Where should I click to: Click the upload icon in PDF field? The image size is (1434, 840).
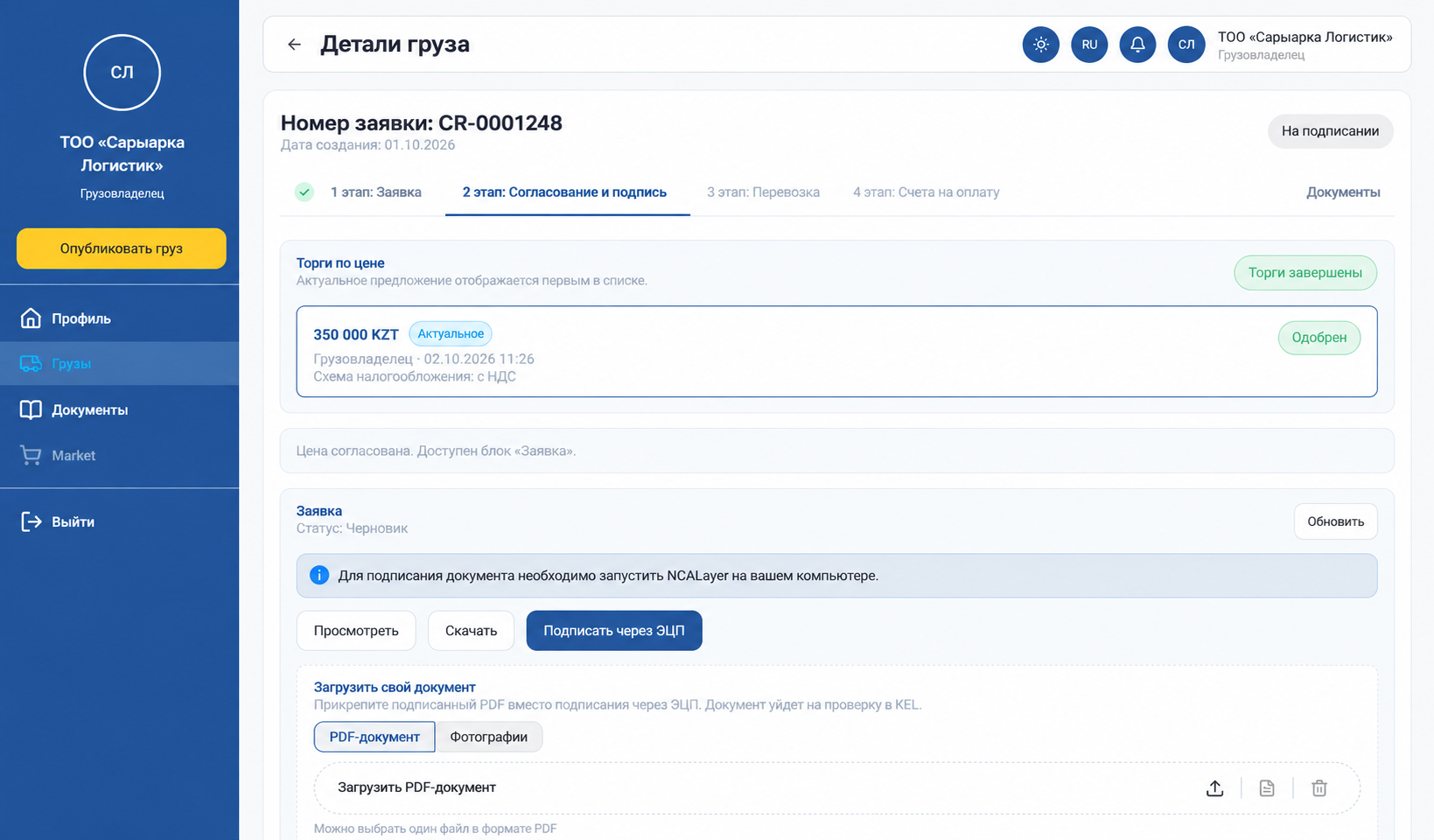pyautogui.click(x=1214, y=788)
